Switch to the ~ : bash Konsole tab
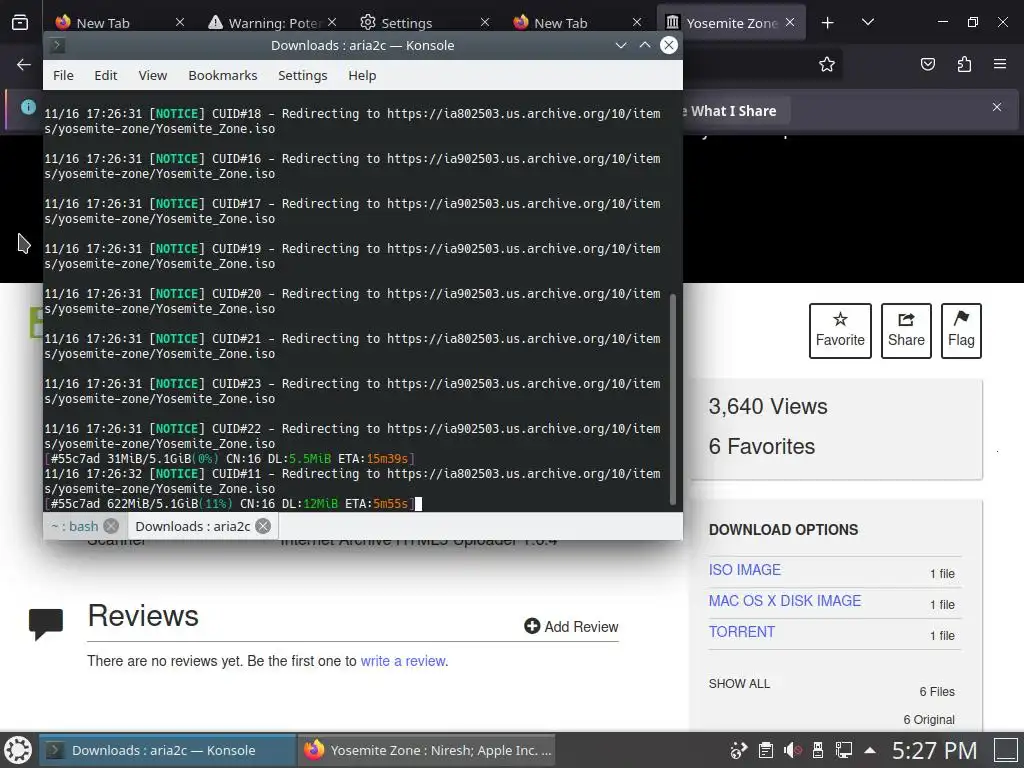The width and height of the screenshot is (1024, 768). click(74, 526)
